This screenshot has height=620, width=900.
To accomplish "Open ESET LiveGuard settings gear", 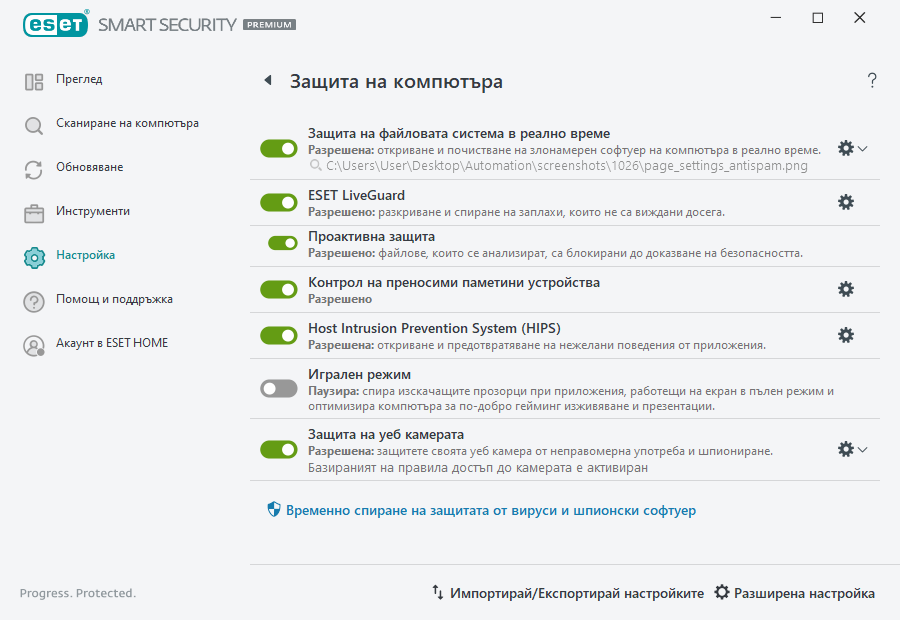I will 846,202.
